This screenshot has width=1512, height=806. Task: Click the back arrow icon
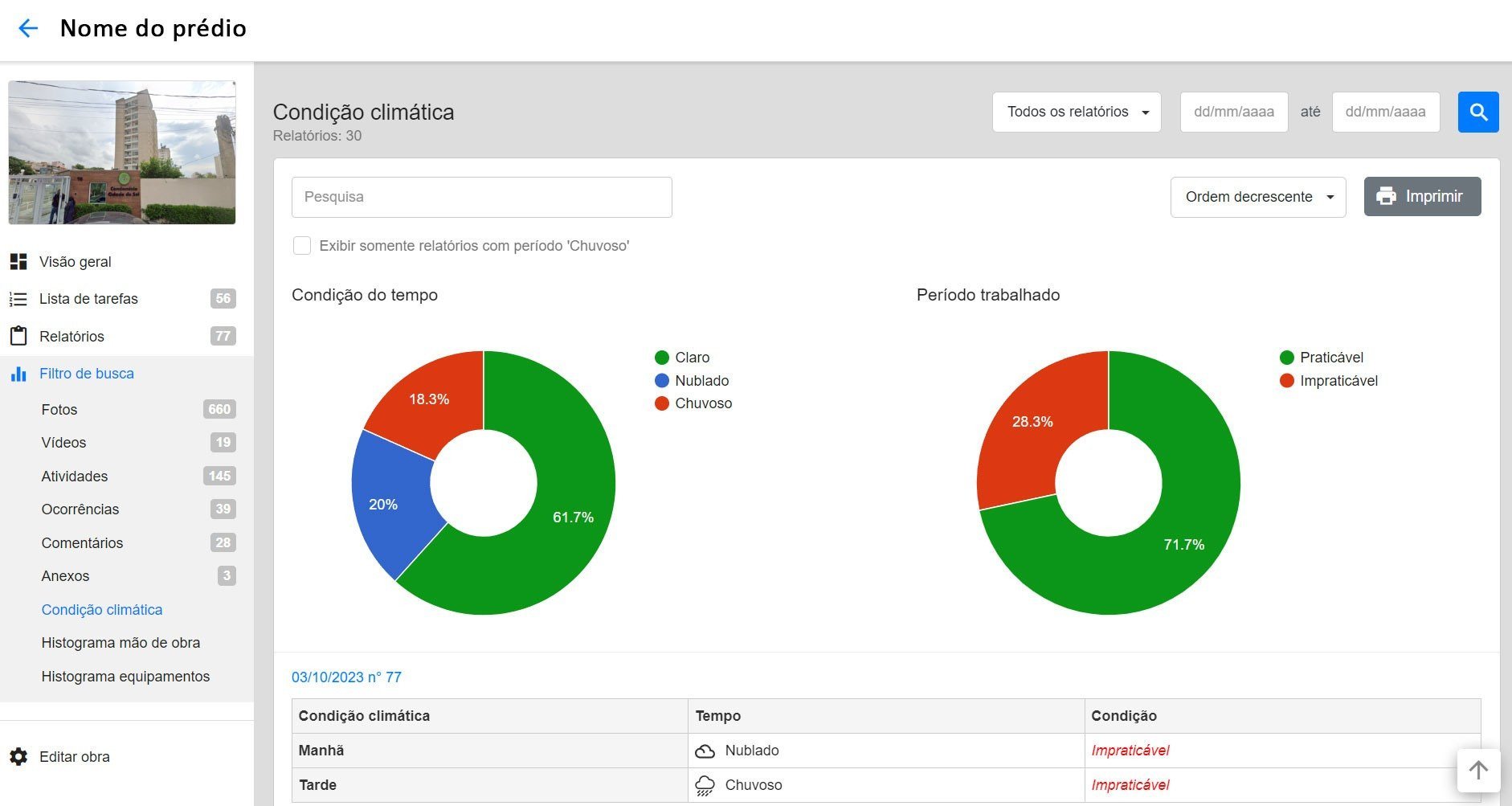point(28,29)
